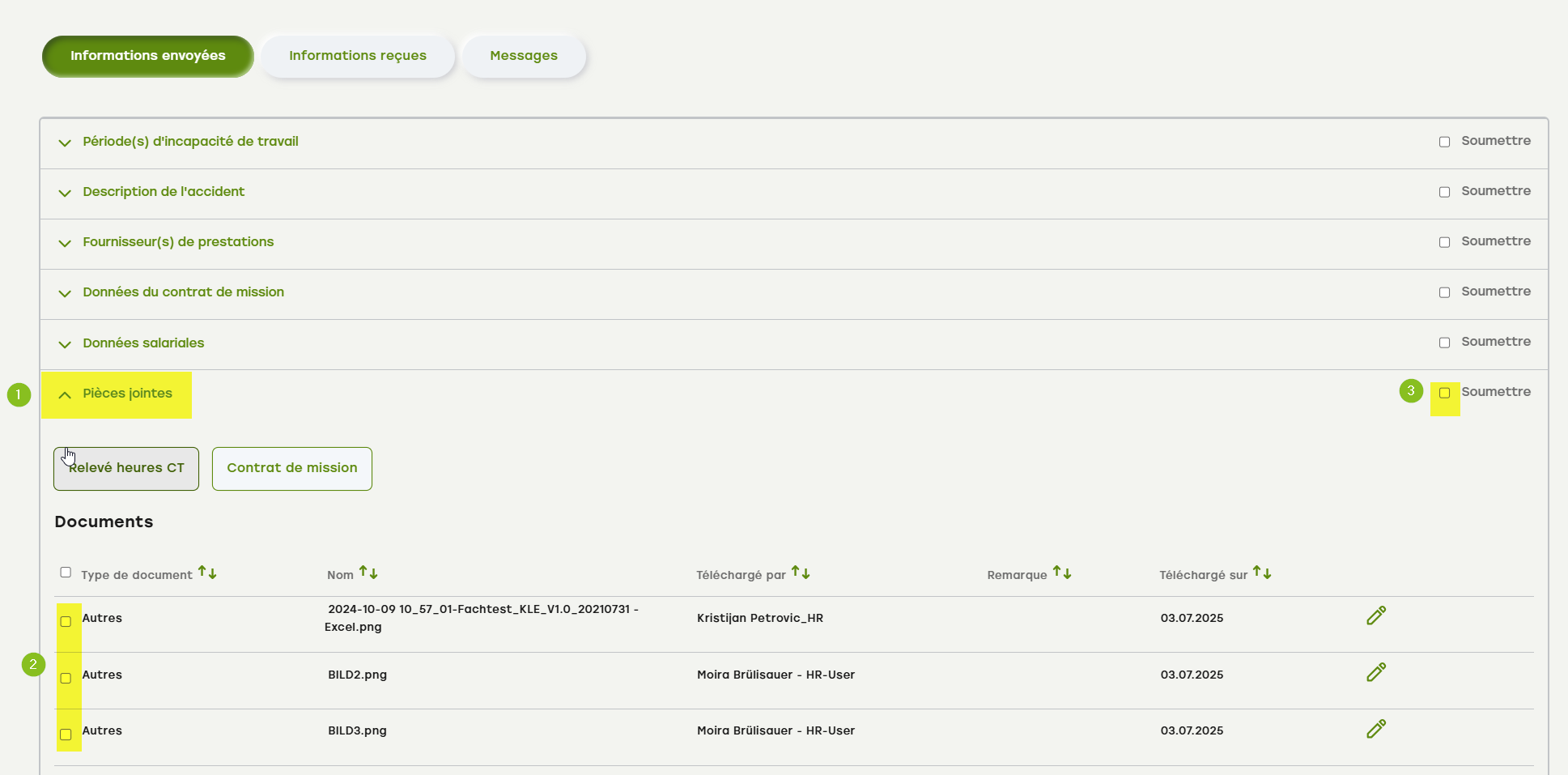Sort by Type de document column
Screen dimensions: 1568x775
207,573
